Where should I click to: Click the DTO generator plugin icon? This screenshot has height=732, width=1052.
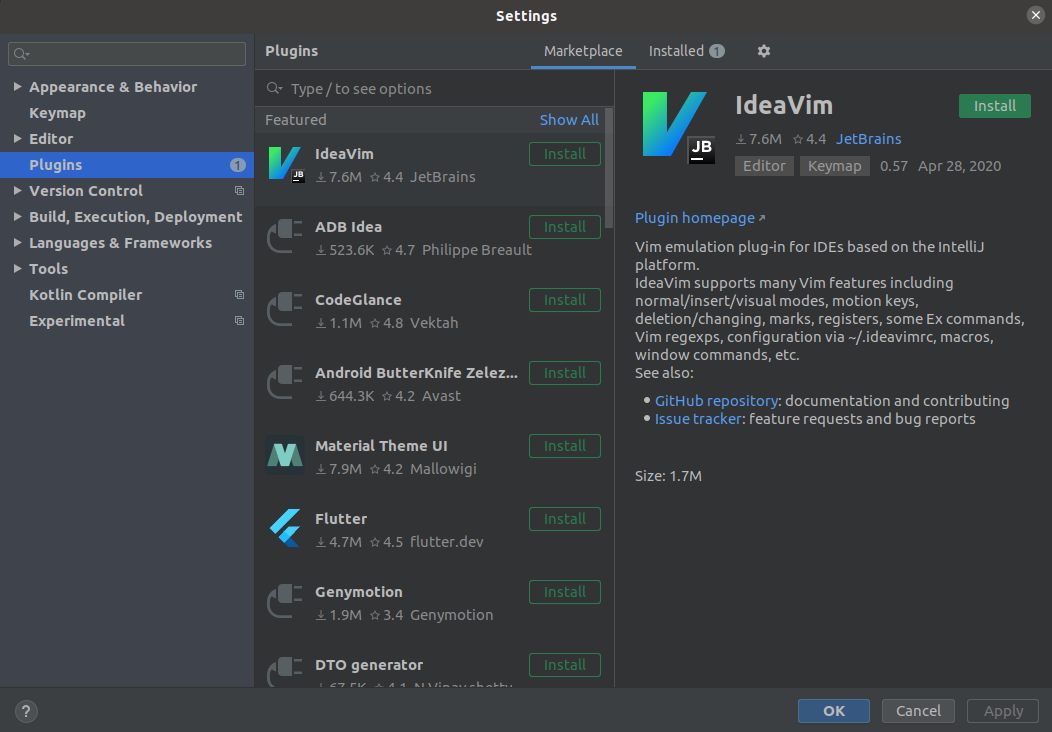point(285,672)
